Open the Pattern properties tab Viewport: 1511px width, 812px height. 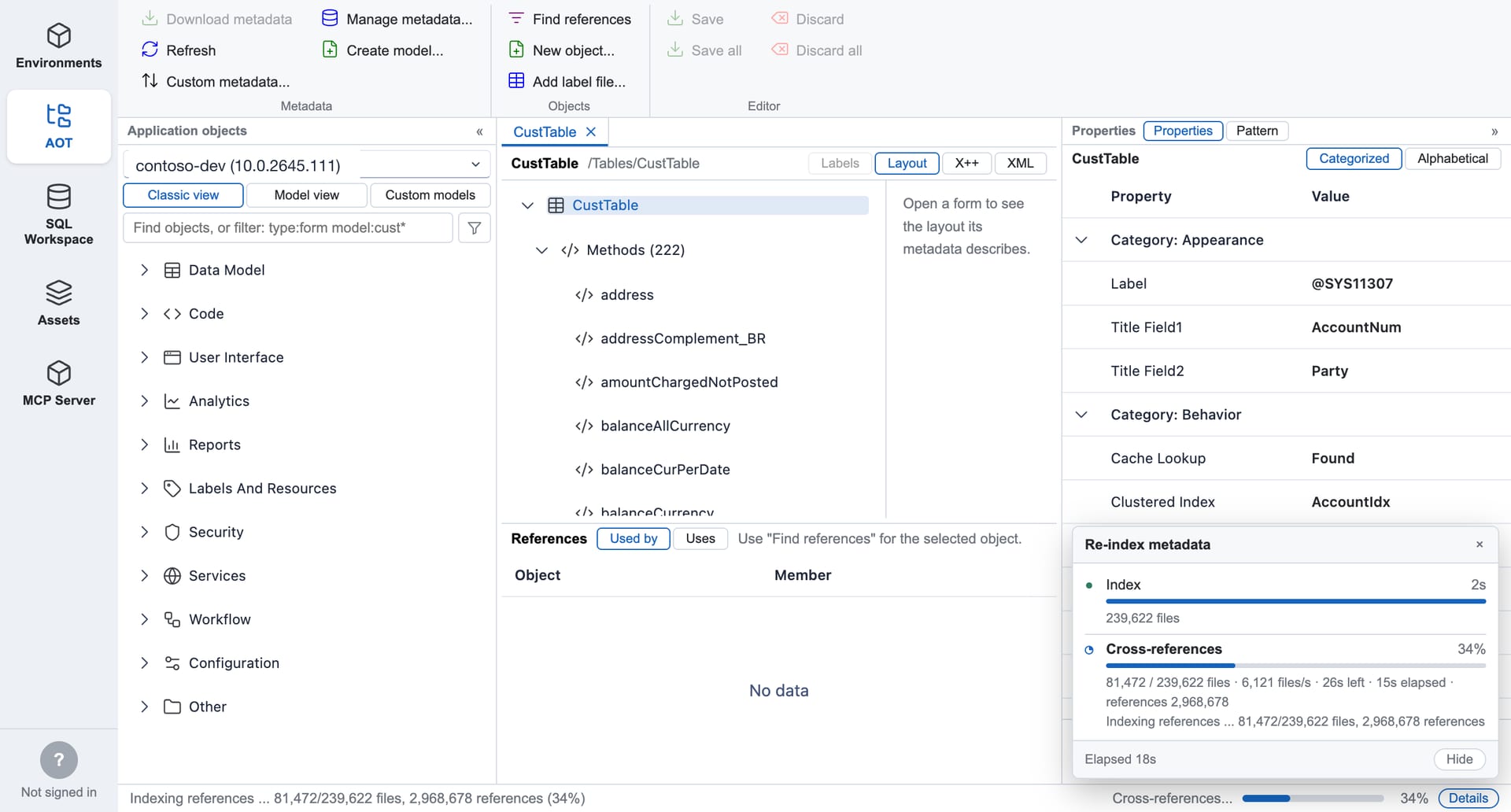[x=1257, y=131]
